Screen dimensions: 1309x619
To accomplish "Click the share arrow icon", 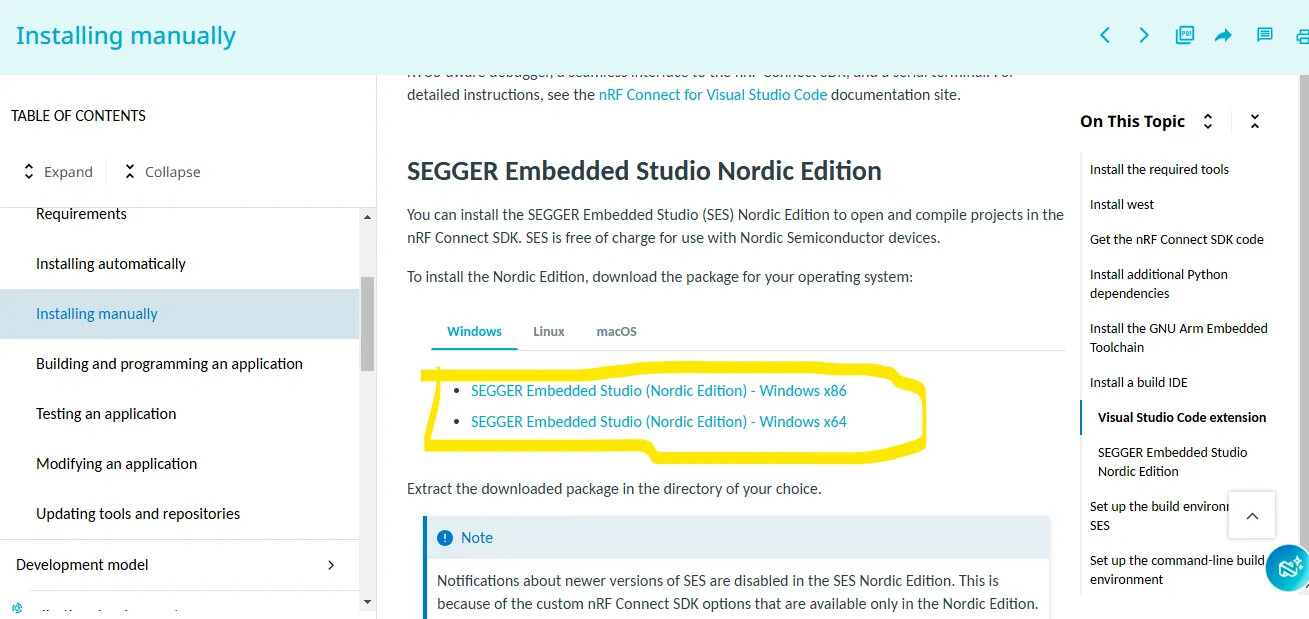I will pyautogui.click(x=1223, y=36).
